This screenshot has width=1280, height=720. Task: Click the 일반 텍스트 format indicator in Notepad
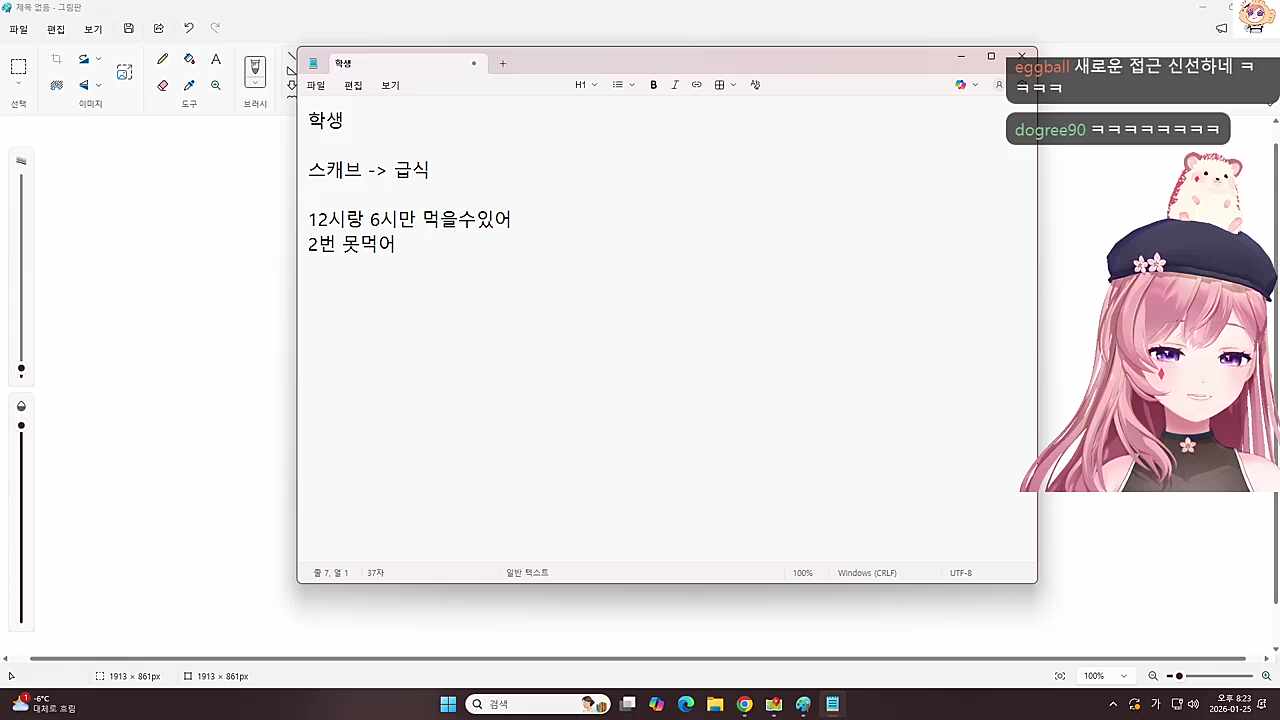tap(527, 573)
